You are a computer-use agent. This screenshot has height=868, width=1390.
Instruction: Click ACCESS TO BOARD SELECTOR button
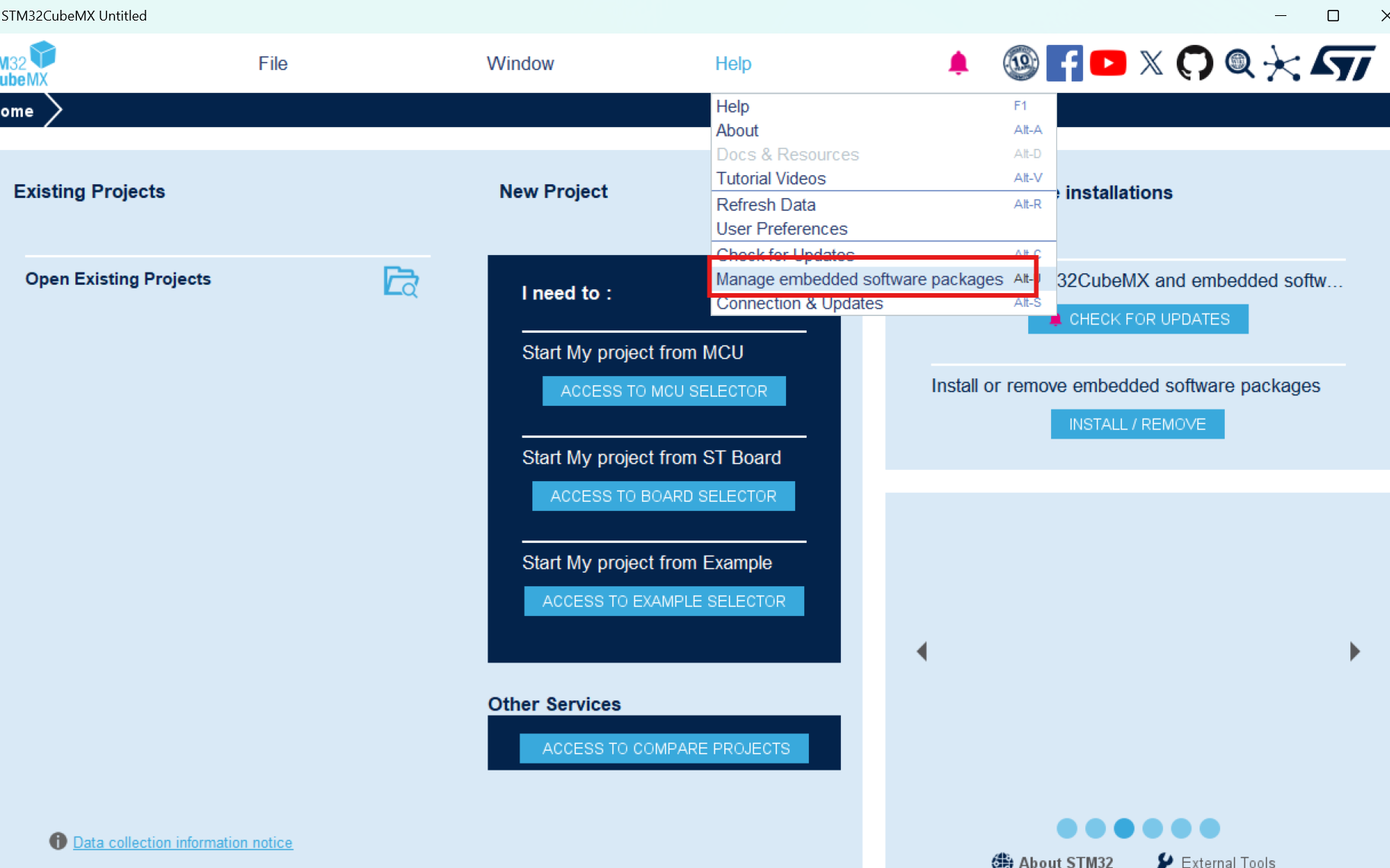(663, 496)
